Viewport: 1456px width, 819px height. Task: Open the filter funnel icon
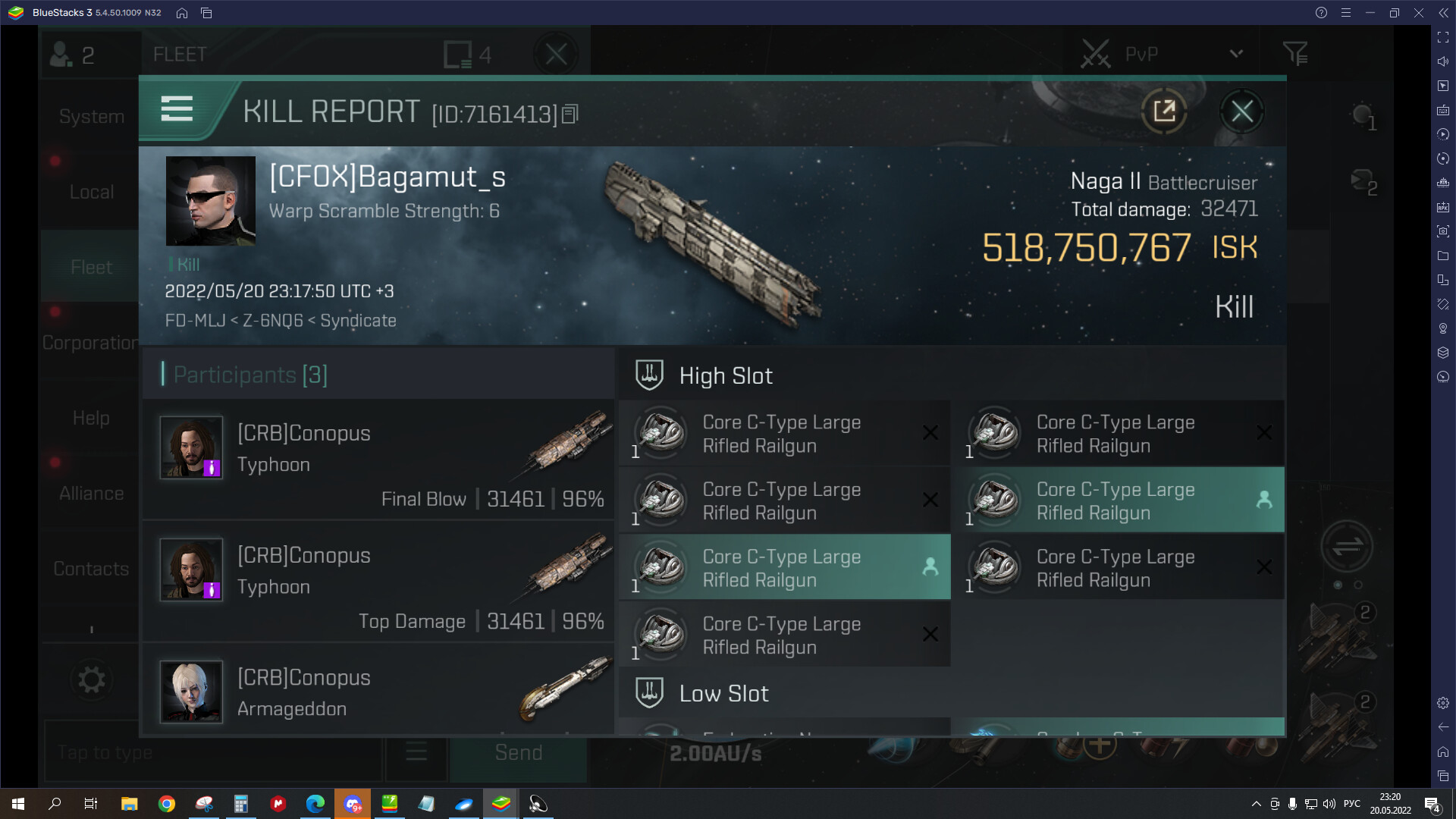coord(1295,54)
